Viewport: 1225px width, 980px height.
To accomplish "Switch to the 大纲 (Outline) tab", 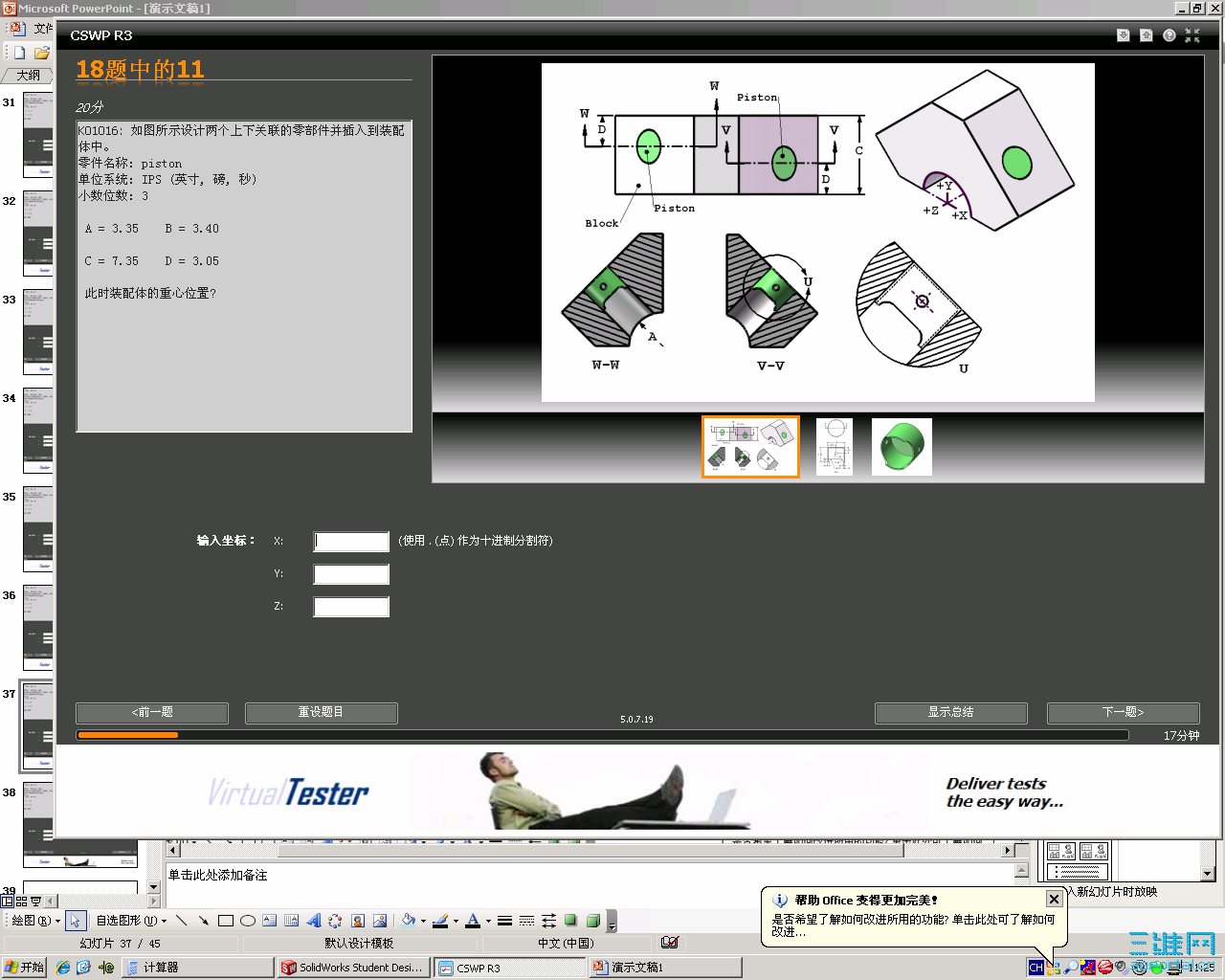I will 28,75.
